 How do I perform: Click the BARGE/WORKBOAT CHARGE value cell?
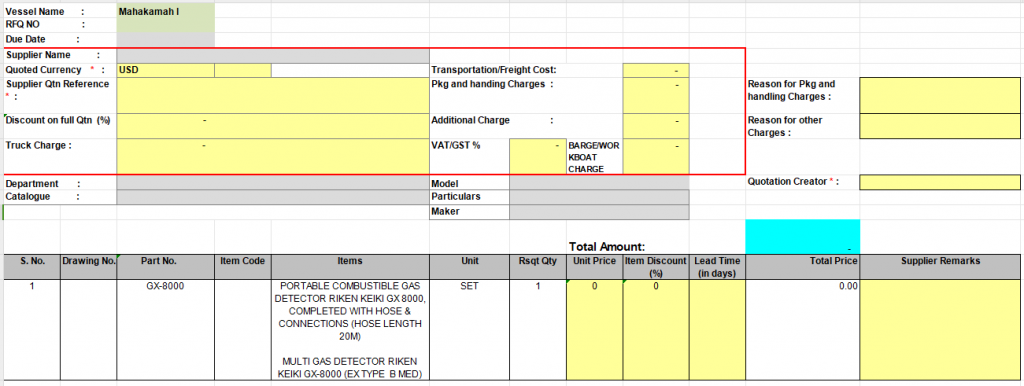[x=656, y=156]
